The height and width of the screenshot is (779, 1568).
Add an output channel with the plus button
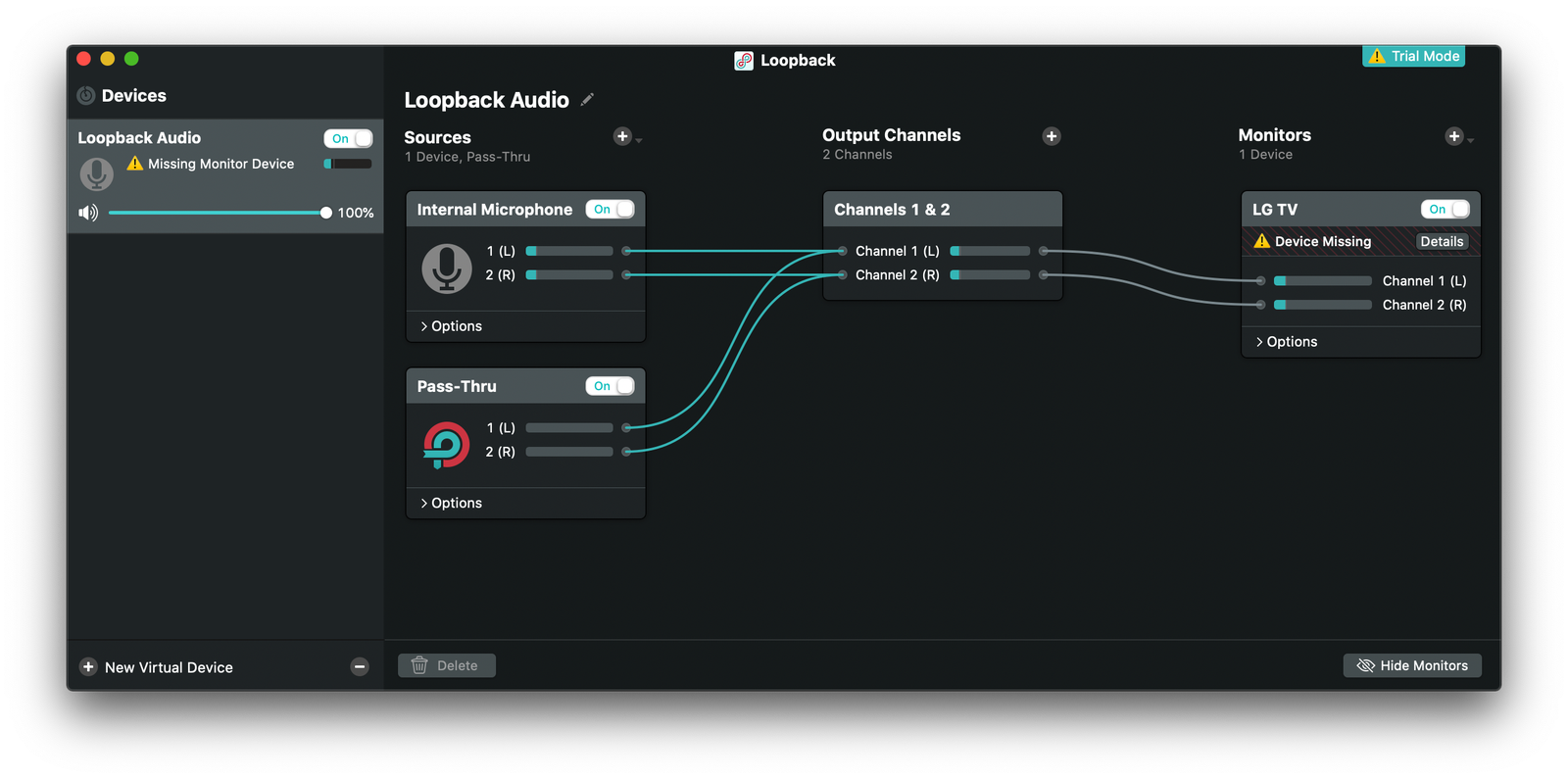1052,136
